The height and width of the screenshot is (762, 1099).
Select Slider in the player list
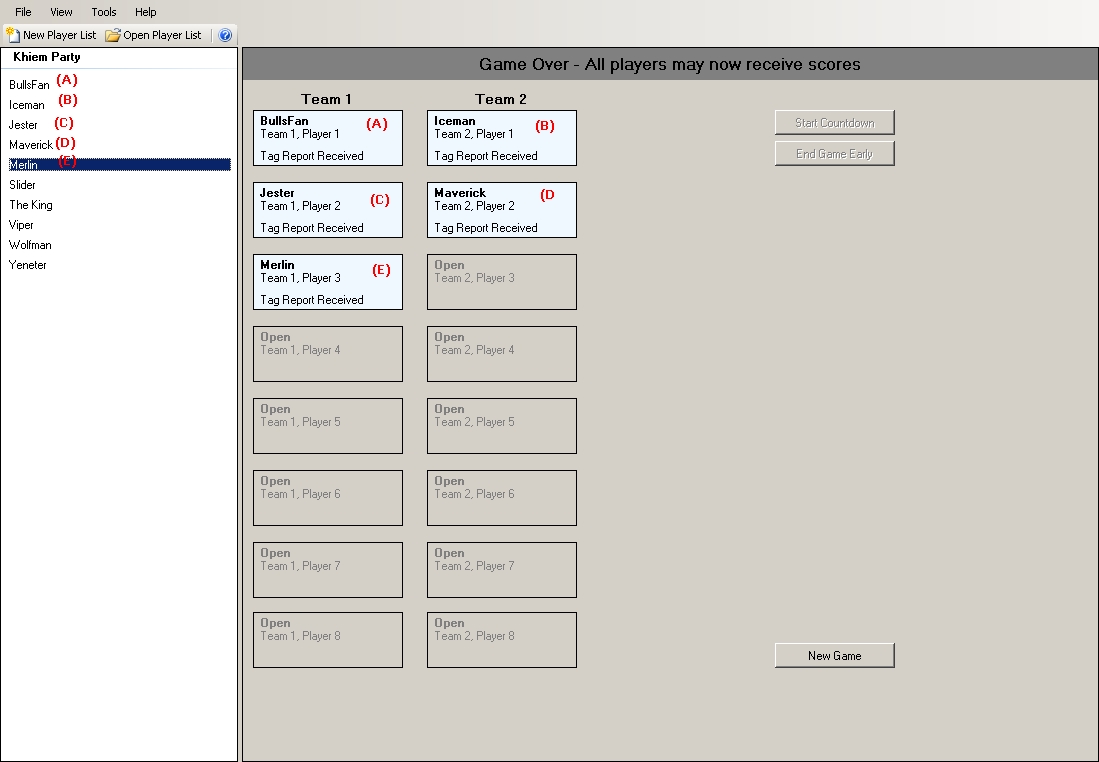(23, 185)
